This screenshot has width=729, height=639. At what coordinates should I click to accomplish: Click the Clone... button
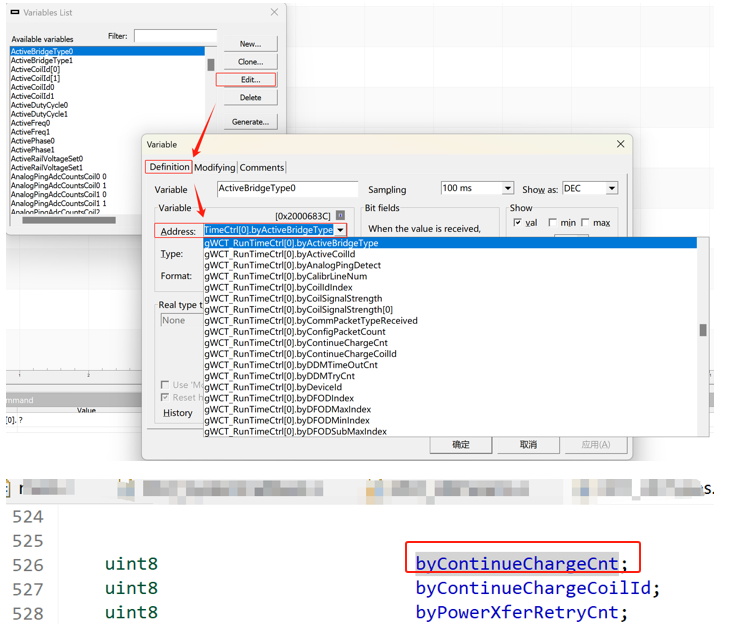[x=250, y=62]
